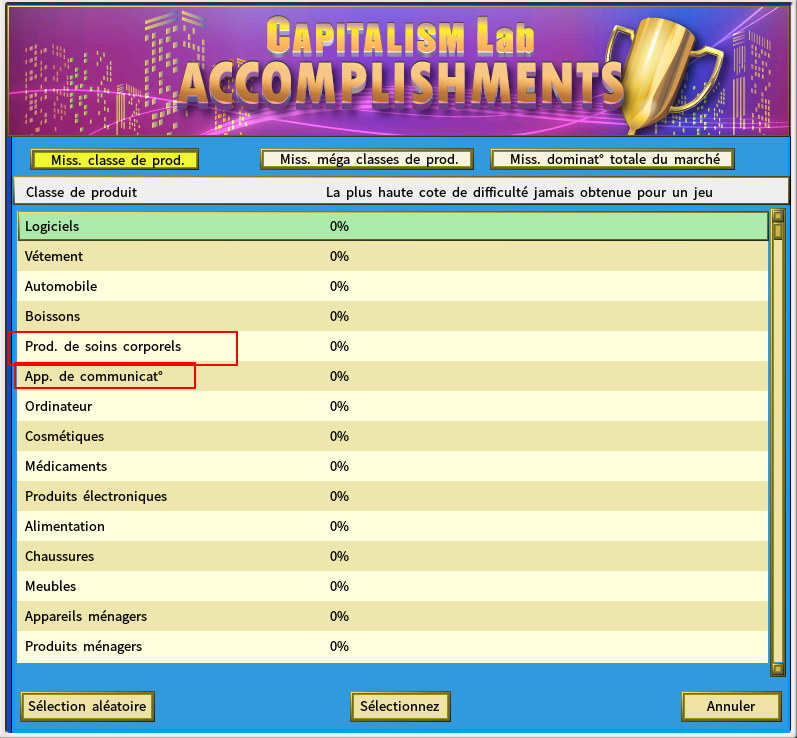
Task: Pick the Meubles row
Action: pos(392,586)
